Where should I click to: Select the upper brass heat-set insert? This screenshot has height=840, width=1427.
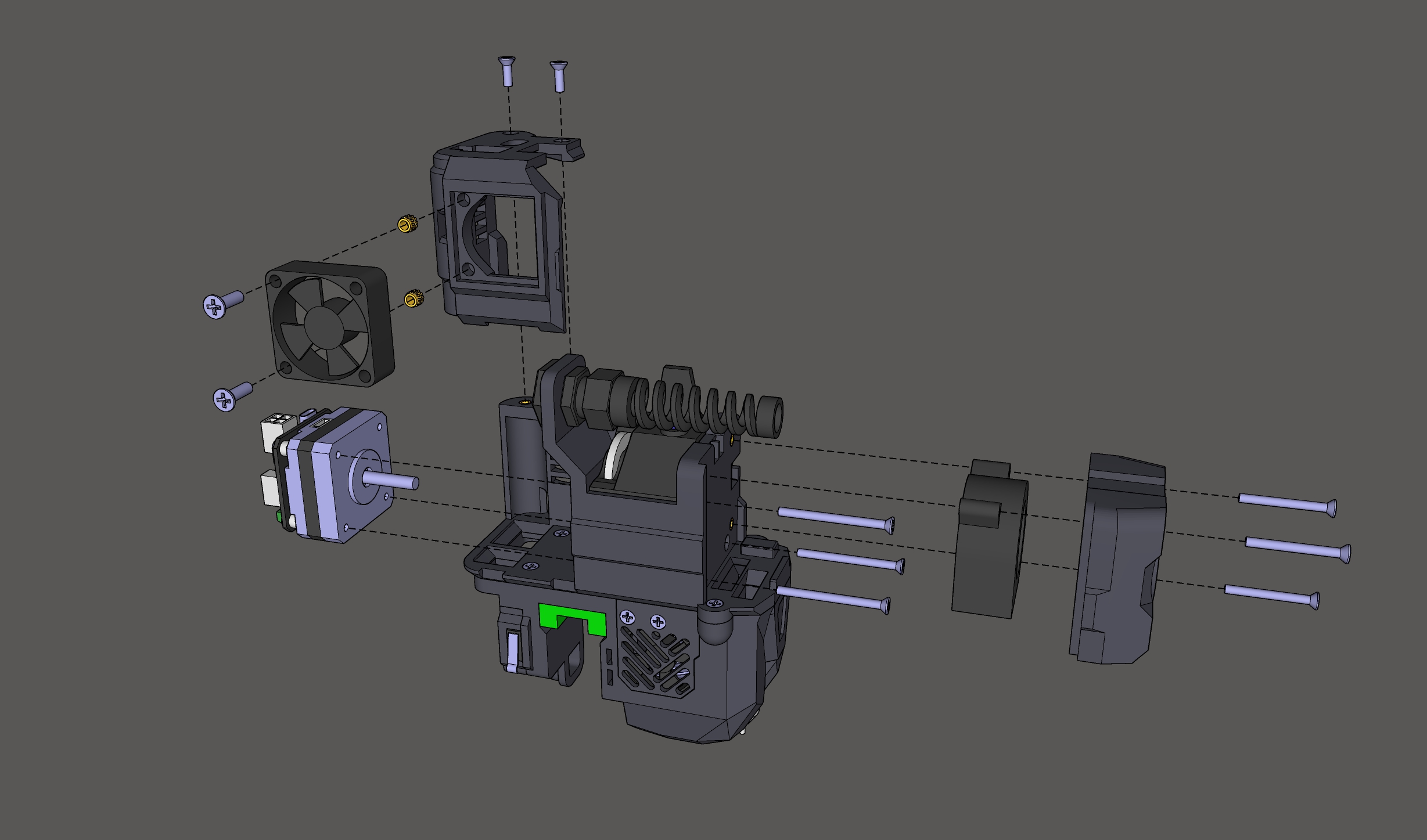(x=408, y=223)
